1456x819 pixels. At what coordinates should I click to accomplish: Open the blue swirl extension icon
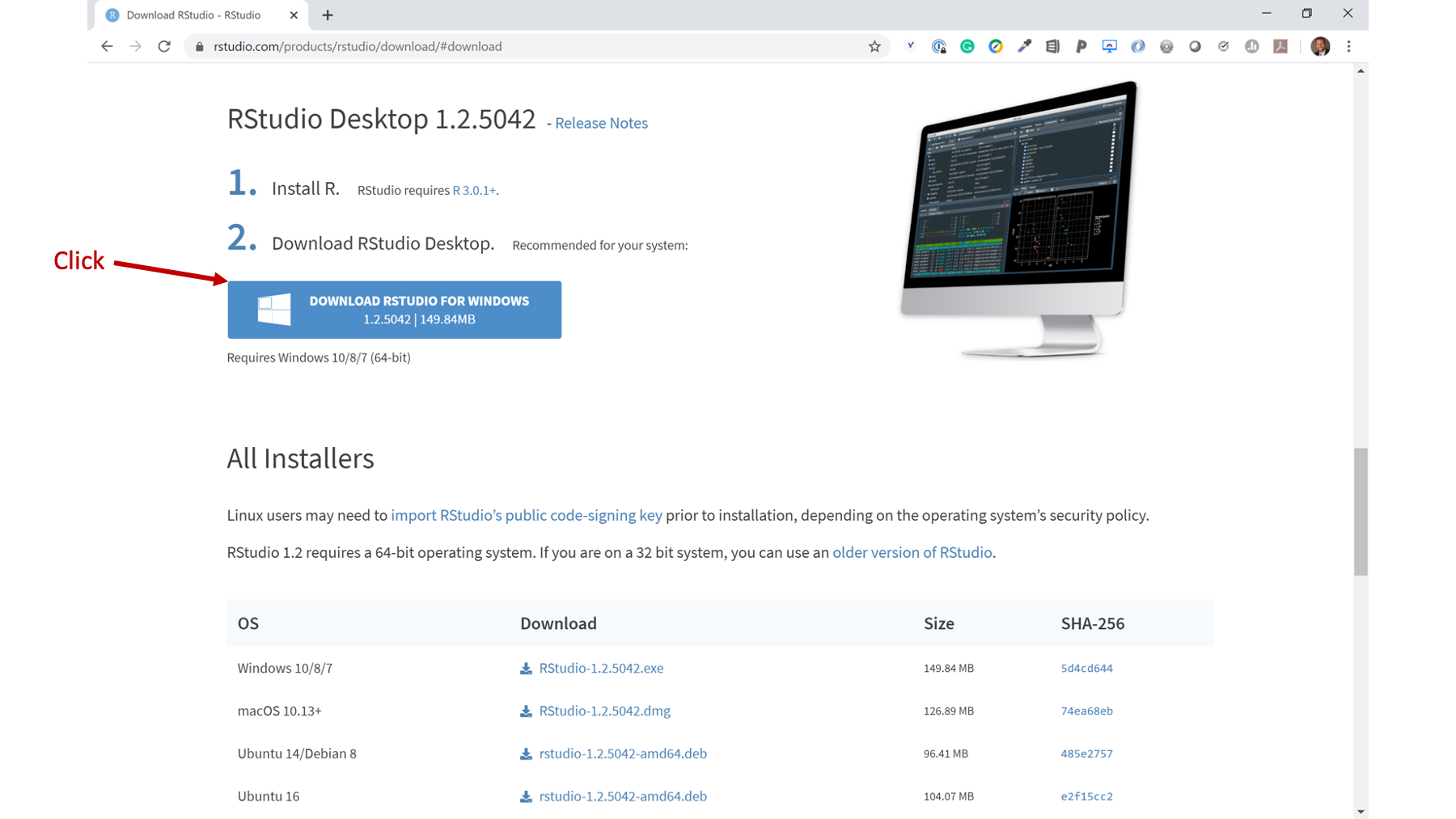point(1138,47)
